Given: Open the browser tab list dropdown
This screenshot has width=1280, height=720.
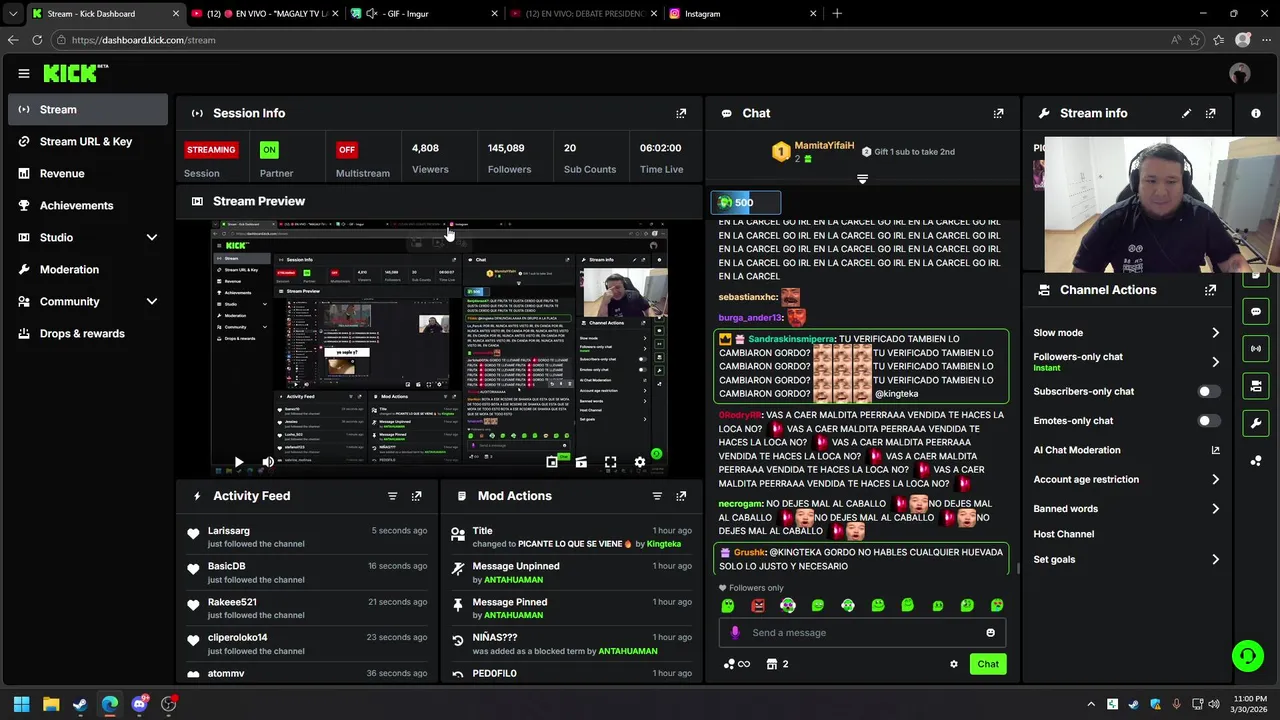Looking at the screenshot, I should click(12, 14).
